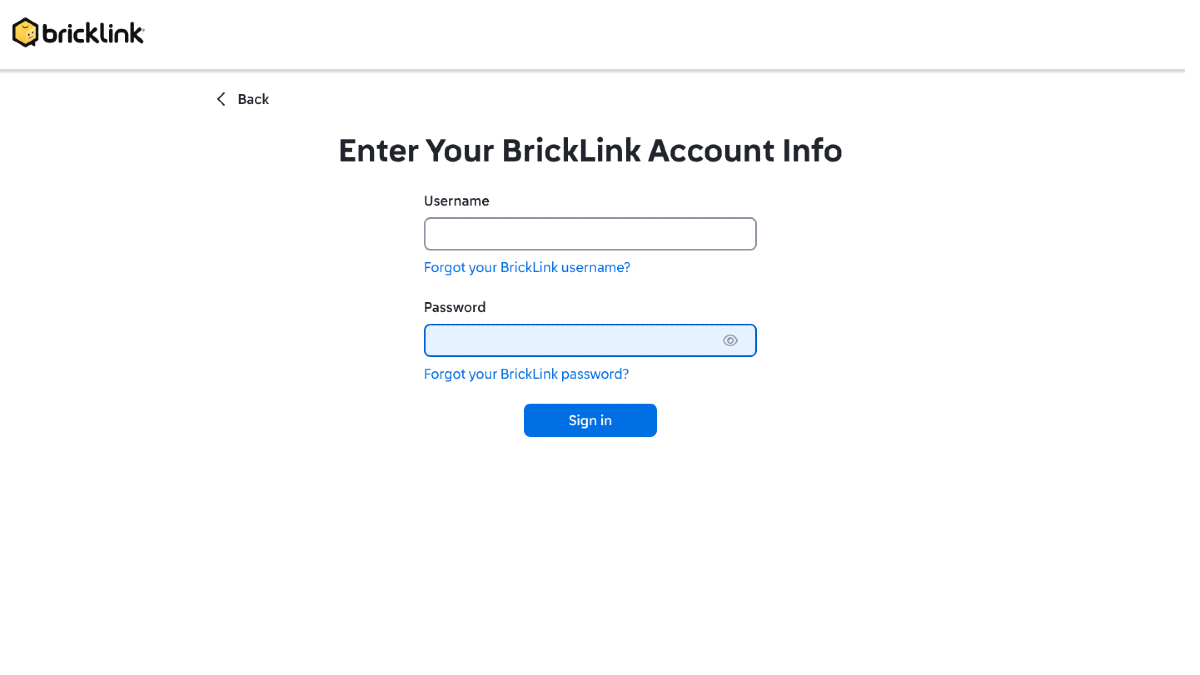This screenshot has height=675, width=1200.
Task: Click the blue Sign in button
Action: [x=590, y=420]
